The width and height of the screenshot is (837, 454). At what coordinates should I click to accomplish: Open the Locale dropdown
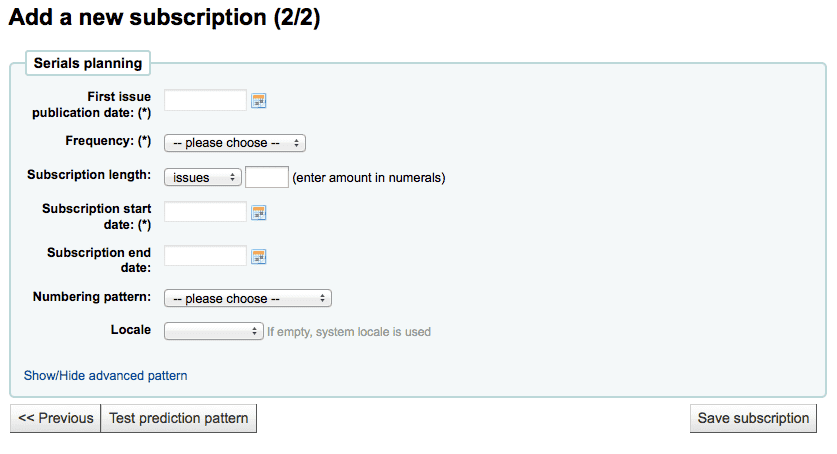214,331
